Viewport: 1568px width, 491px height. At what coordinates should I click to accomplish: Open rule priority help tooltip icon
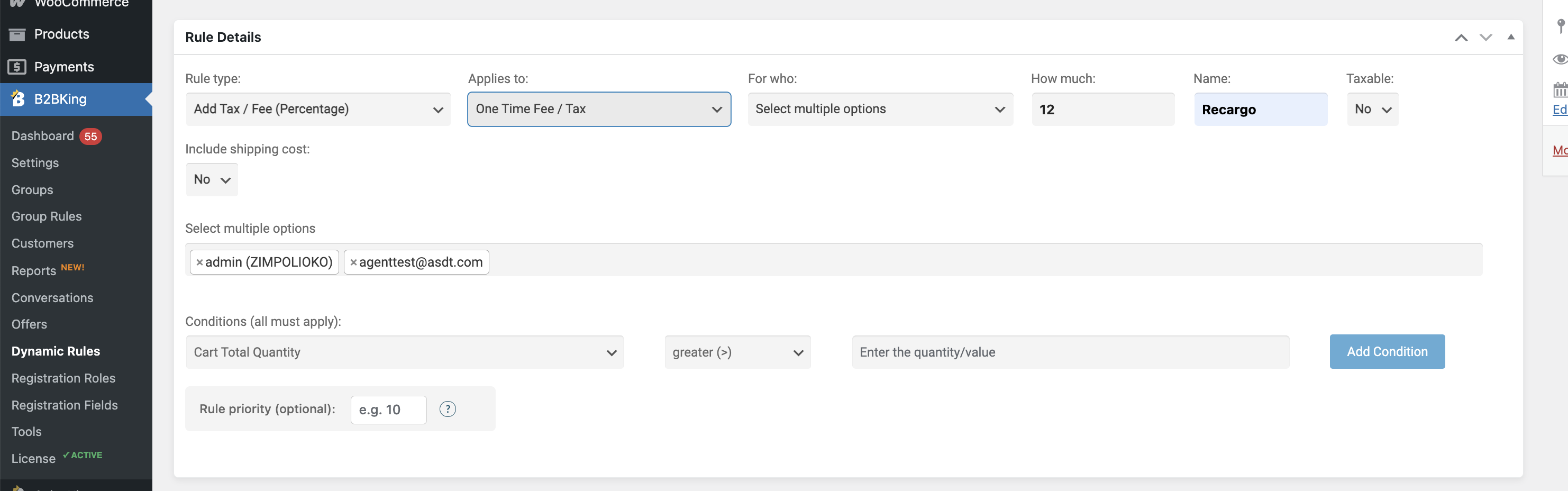click(x=448, y=409)
